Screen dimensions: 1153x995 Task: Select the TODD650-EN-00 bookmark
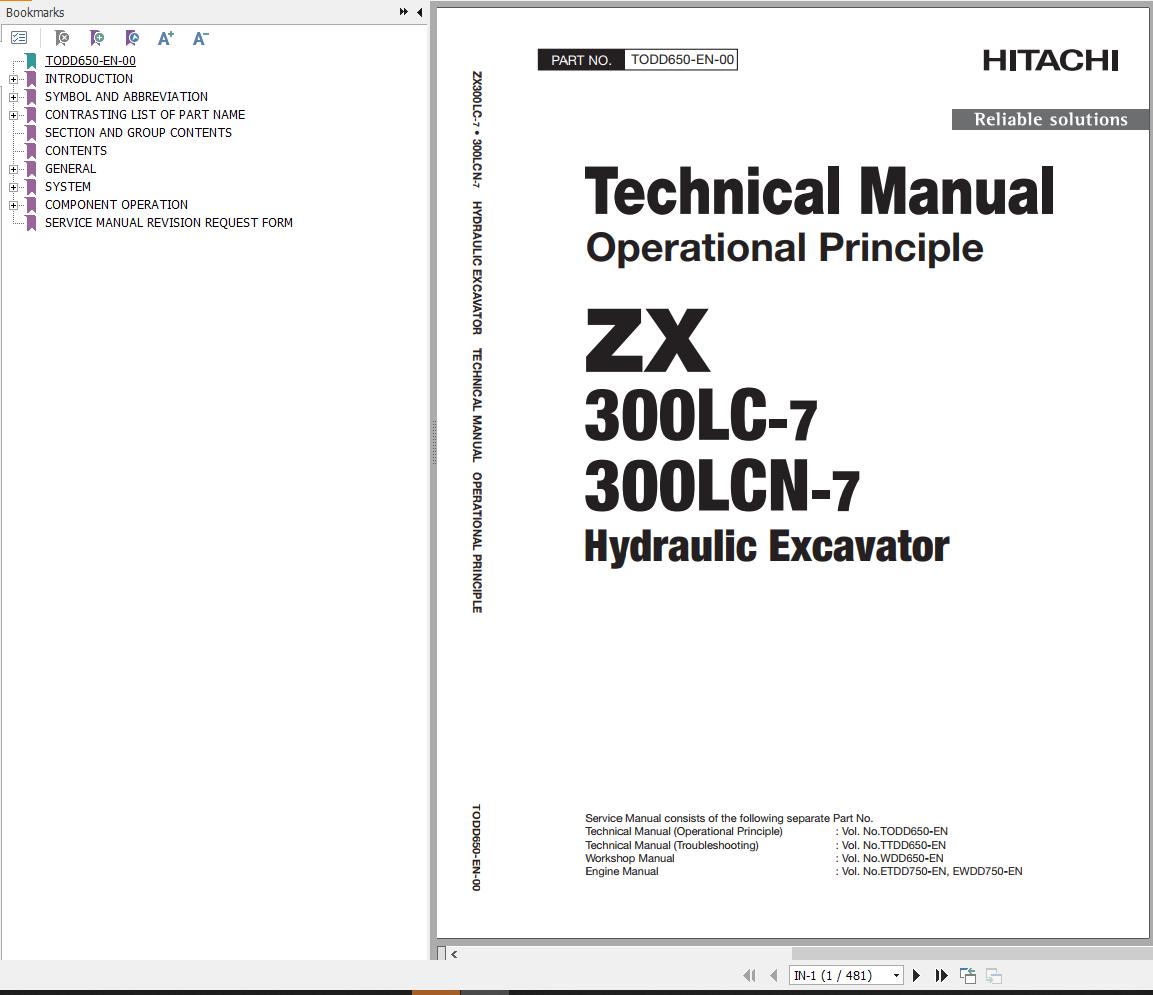(90, 60)
